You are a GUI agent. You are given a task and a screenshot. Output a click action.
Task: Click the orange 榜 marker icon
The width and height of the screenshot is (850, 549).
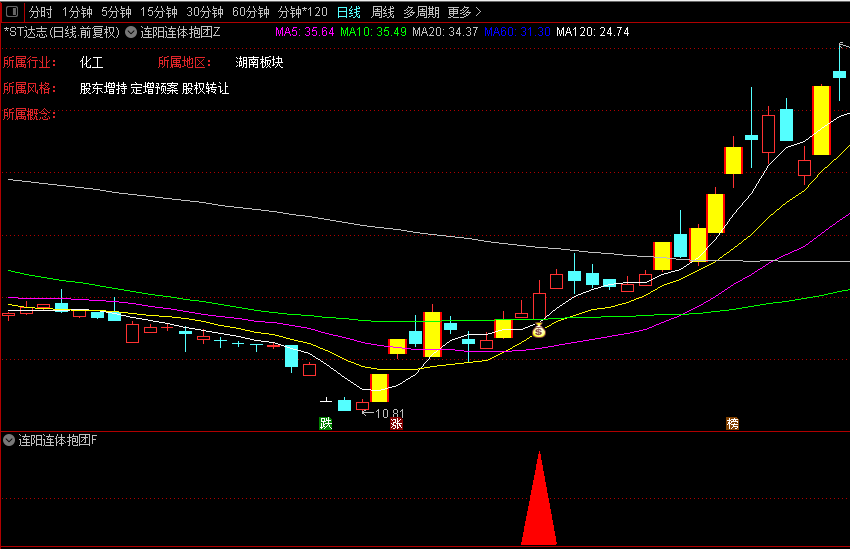[732, 424]
